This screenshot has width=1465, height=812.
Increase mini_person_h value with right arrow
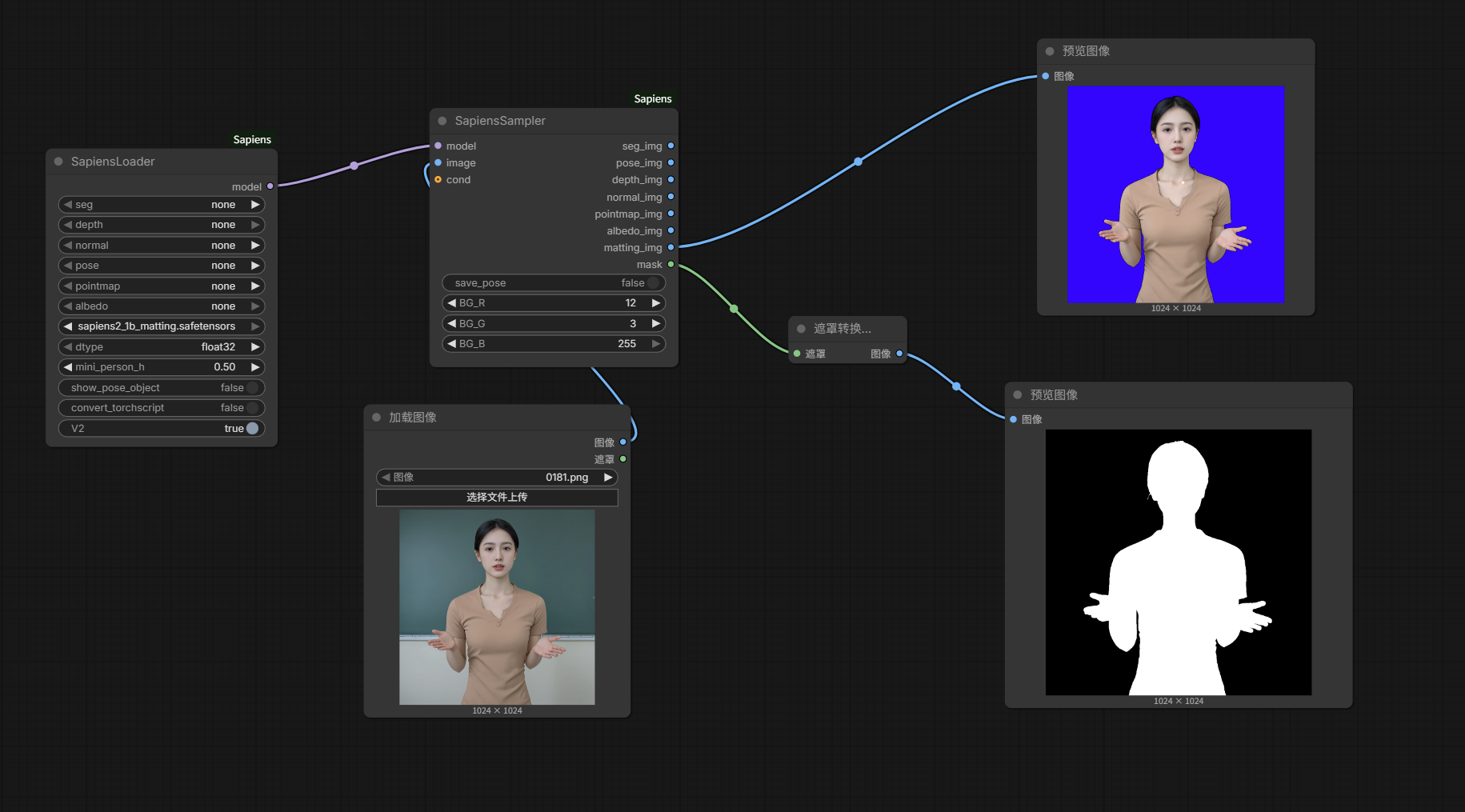point(255,367)
